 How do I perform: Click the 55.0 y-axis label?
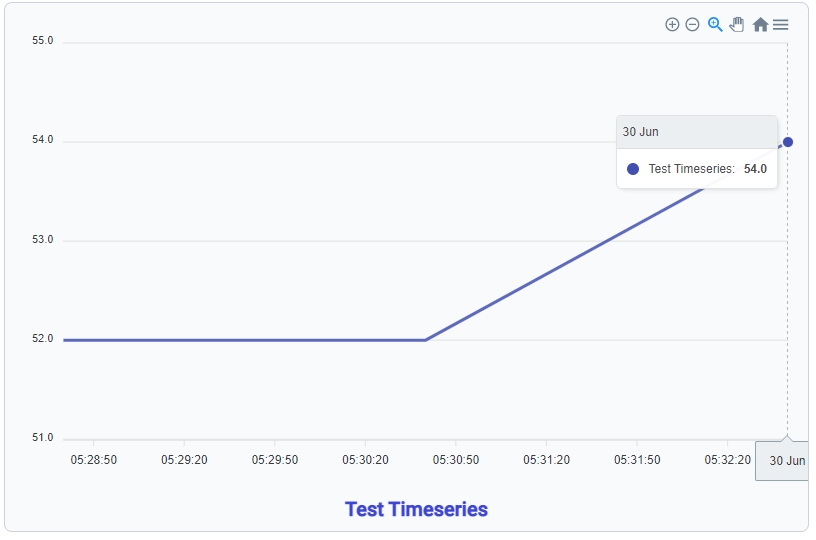43,42
